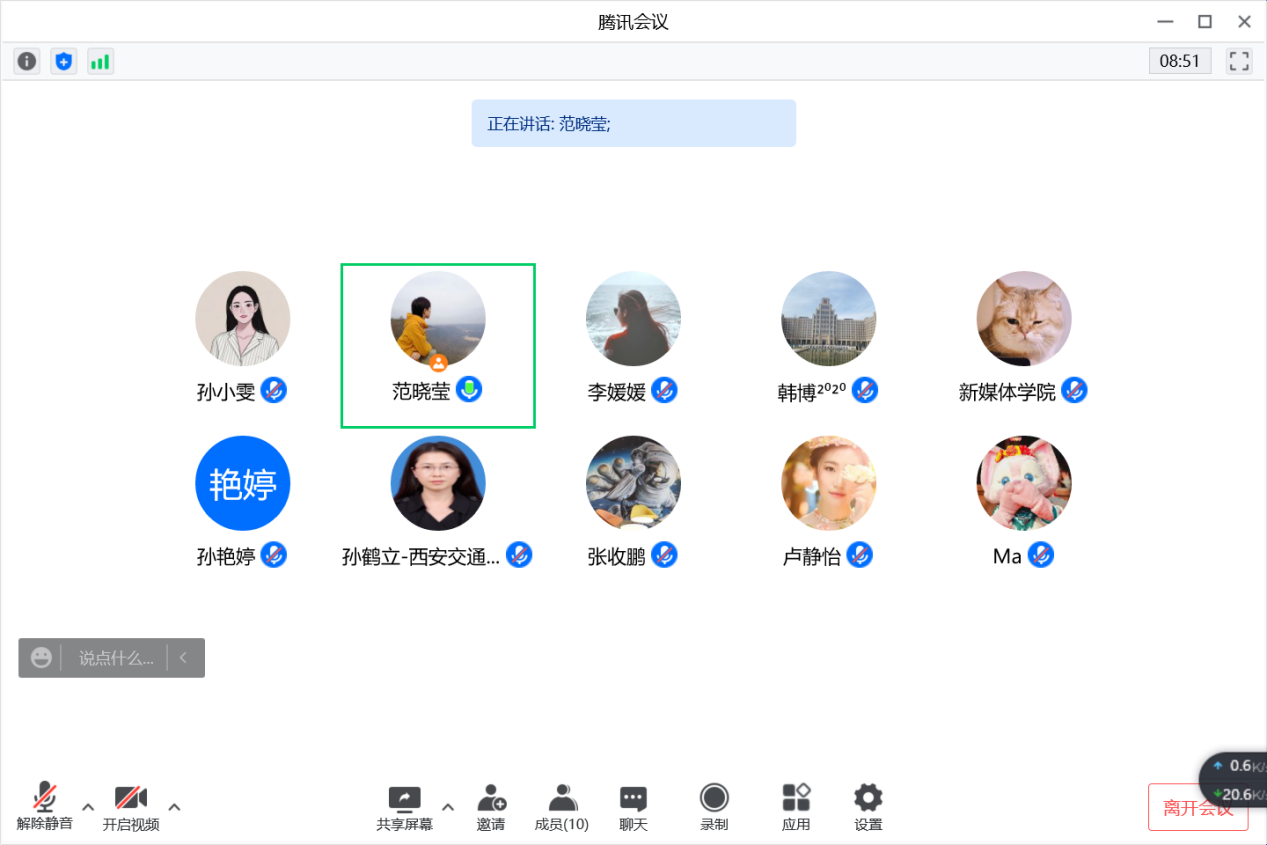Image resolution: width=1267 pixels, height=845 pixels.
Task: Click 共享屏幕 to share screen
Action: click(405, 807)
